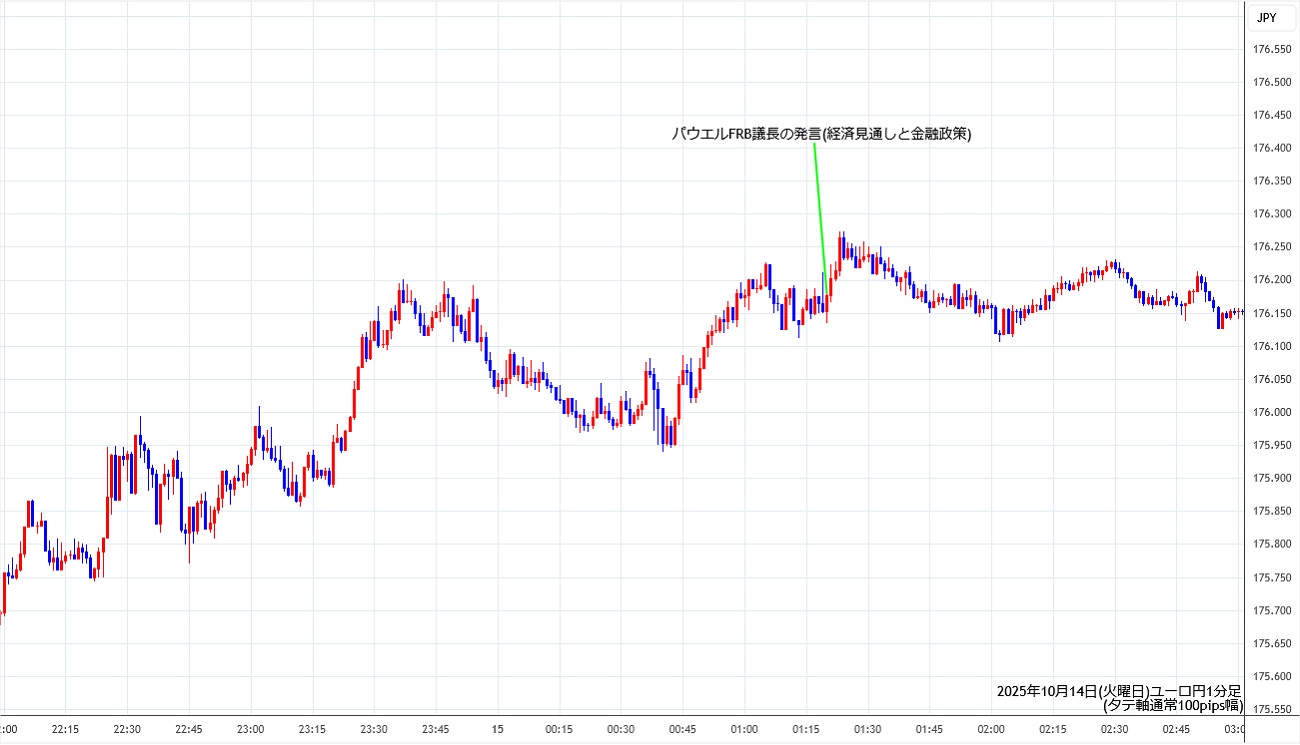Click the 01:45 time axis label
Image resolution: width=1300 pixels, height=745 pixels.
point(930,730)
